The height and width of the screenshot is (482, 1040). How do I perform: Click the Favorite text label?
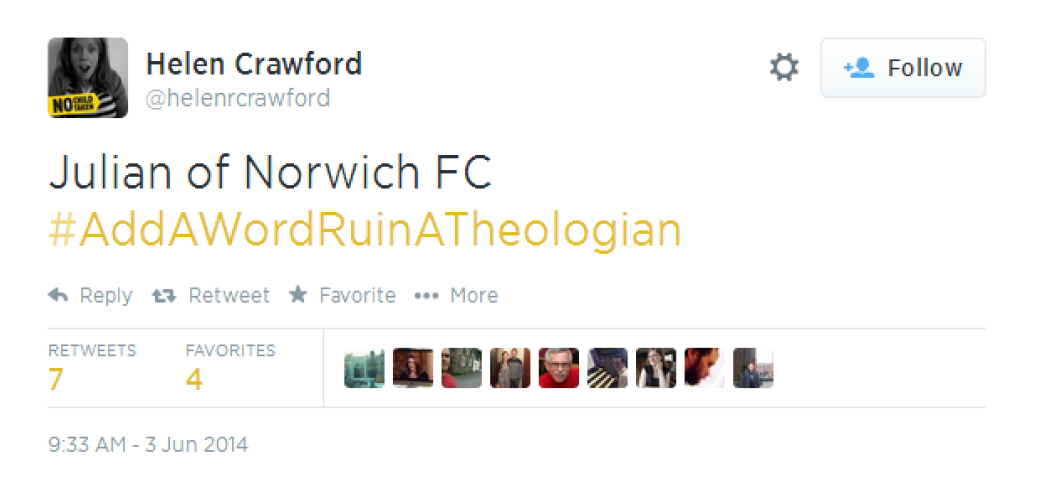pyautogui.click(x=358, y=295)
